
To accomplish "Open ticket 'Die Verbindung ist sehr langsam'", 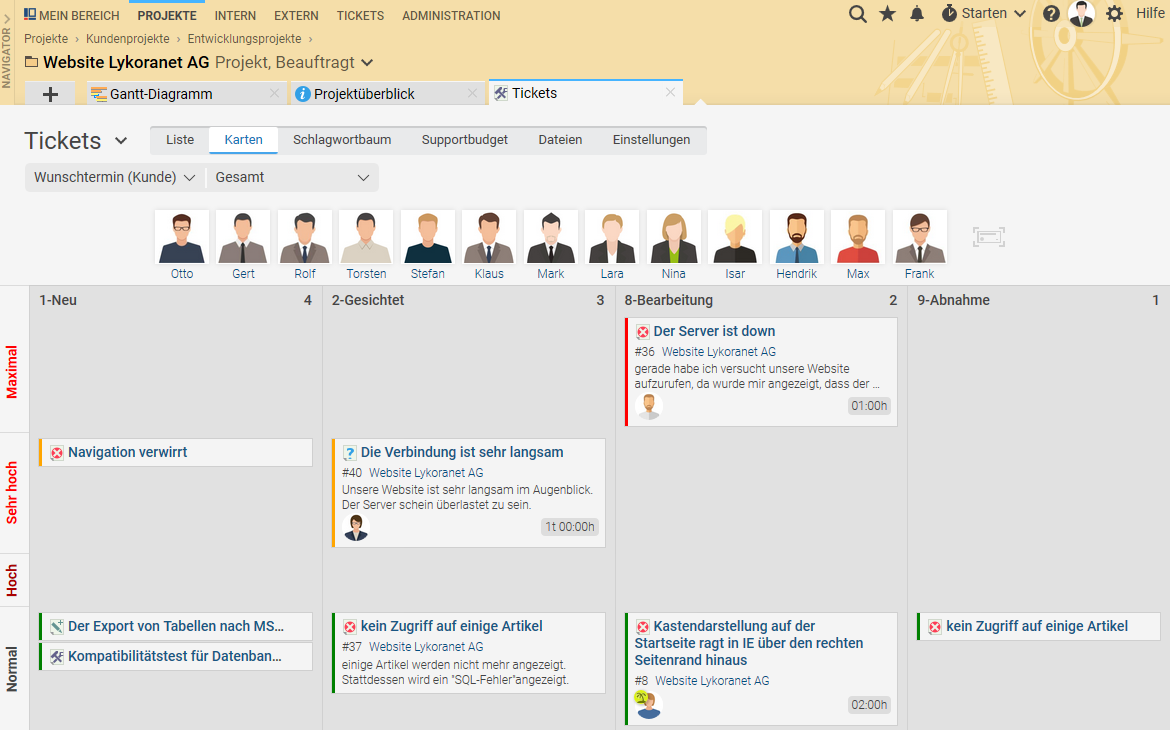I will point(462,452).
